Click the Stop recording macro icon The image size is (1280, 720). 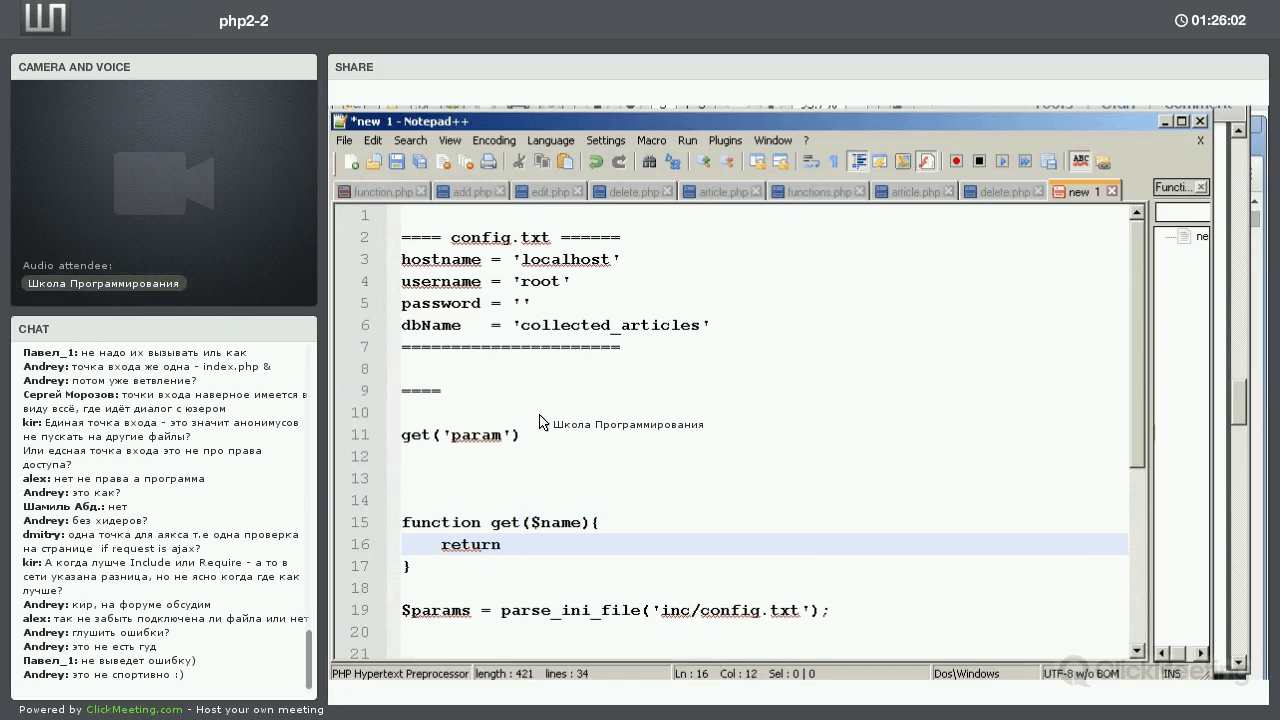(x=979, y=162)
